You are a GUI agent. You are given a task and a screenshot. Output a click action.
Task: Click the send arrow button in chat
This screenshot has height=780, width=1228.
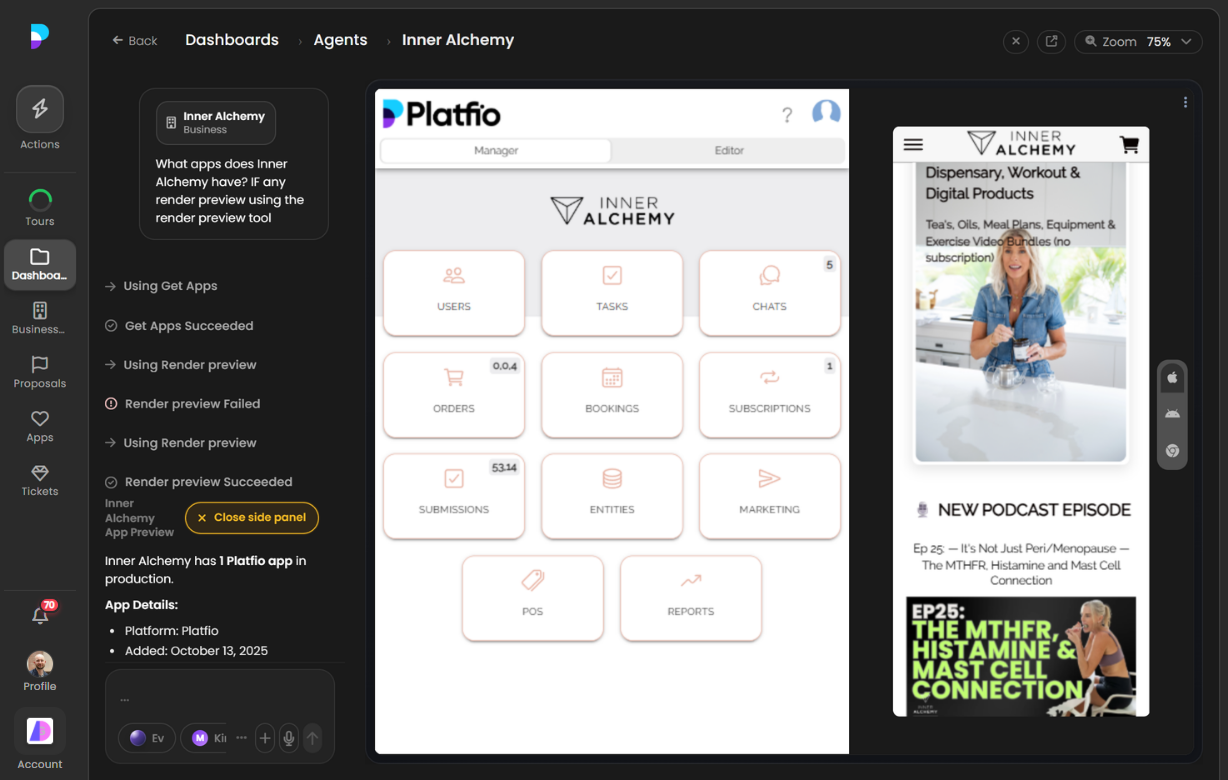[312, 738]
